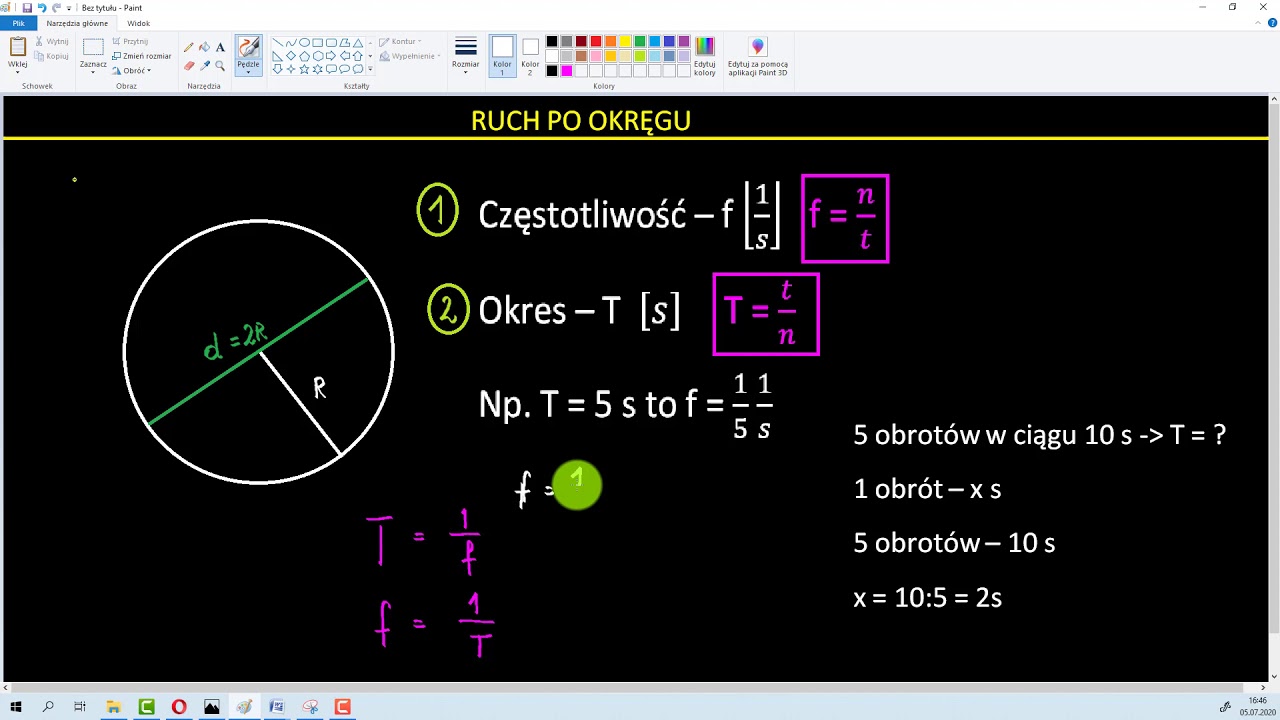Pick the orange color swatch

[x=611, y=41]
